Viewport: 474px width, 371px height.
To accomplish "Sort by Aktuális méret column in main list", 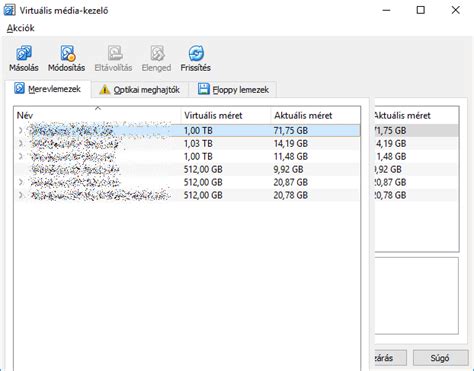I will 315,115.
